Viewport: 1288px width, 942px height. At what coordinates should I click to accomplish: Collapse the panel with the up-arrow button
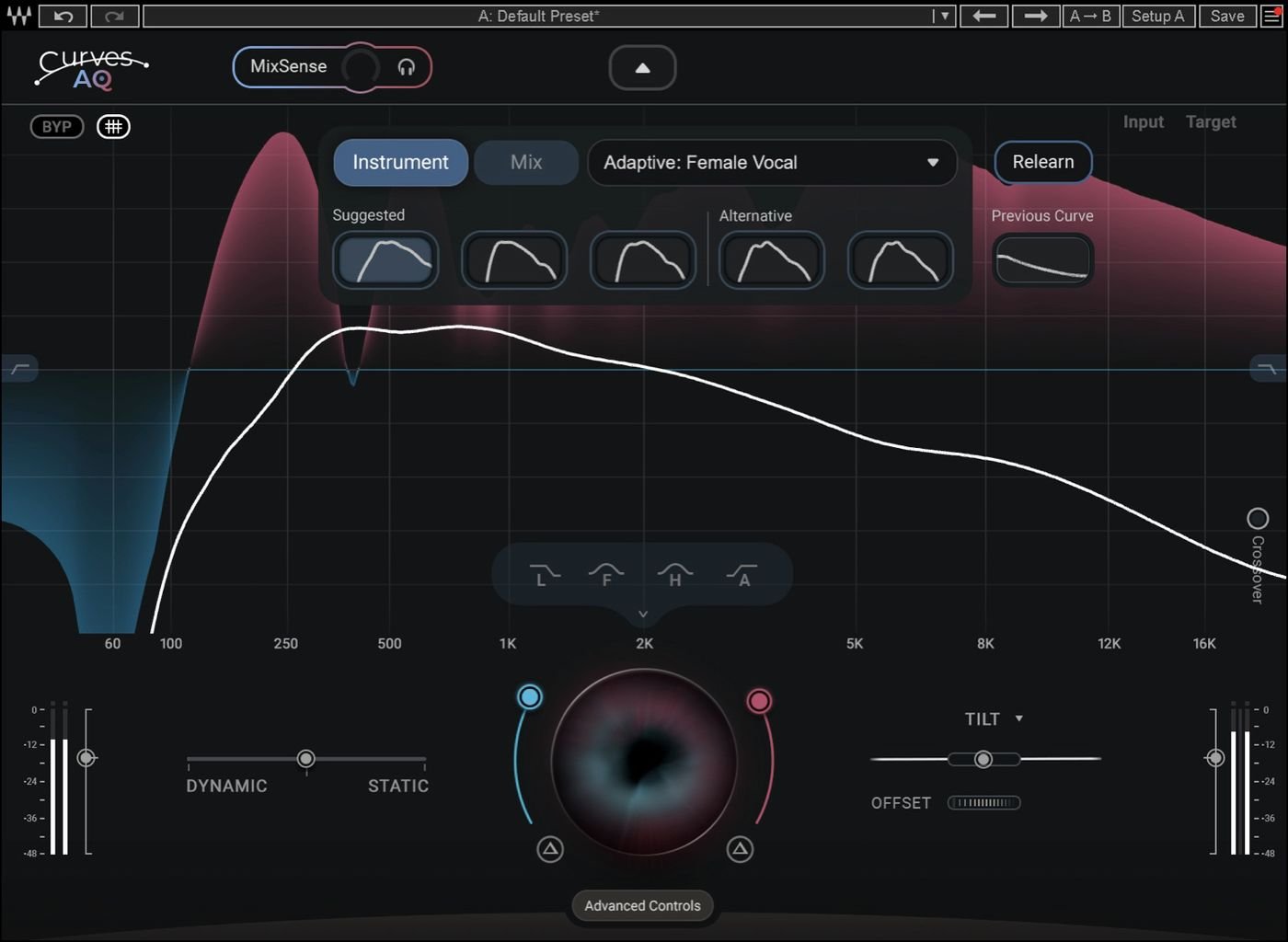643,68
